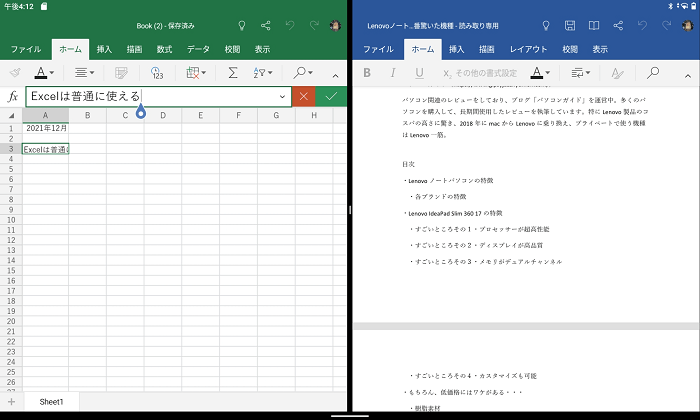Screen dimensions: 700x420
Task: Toggle bold formatting in Word
Action: click(x=367, y=73)
